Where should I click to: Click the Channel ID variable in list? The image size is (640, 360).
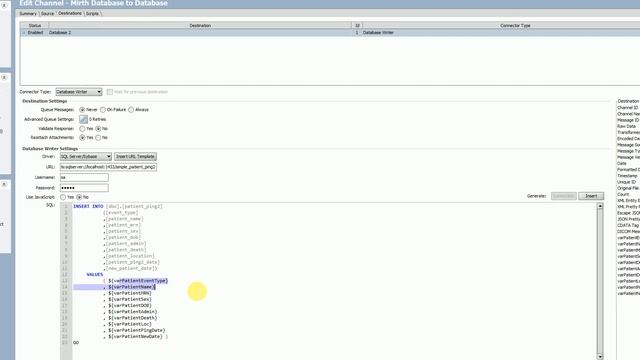[x=628, y=108]
